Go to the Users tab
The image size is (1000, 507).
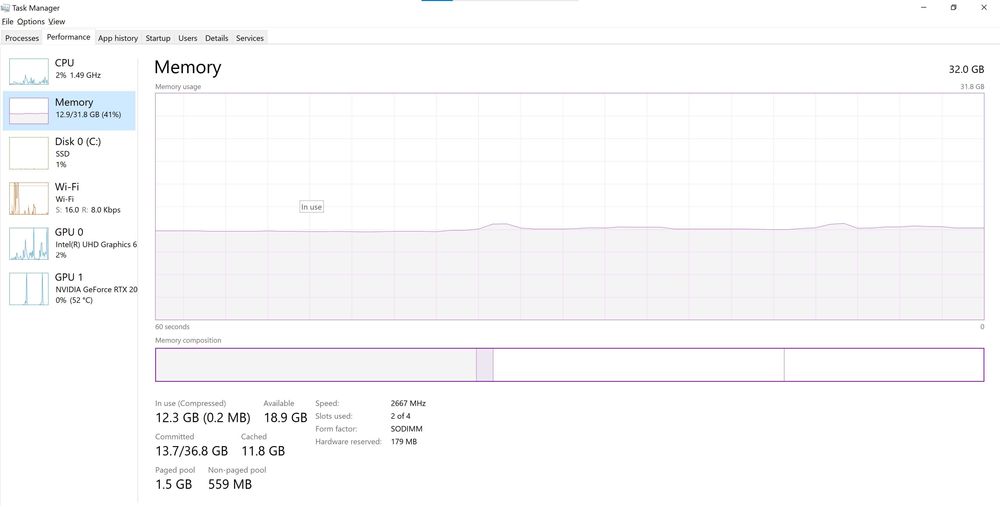(x=188, y=38)
